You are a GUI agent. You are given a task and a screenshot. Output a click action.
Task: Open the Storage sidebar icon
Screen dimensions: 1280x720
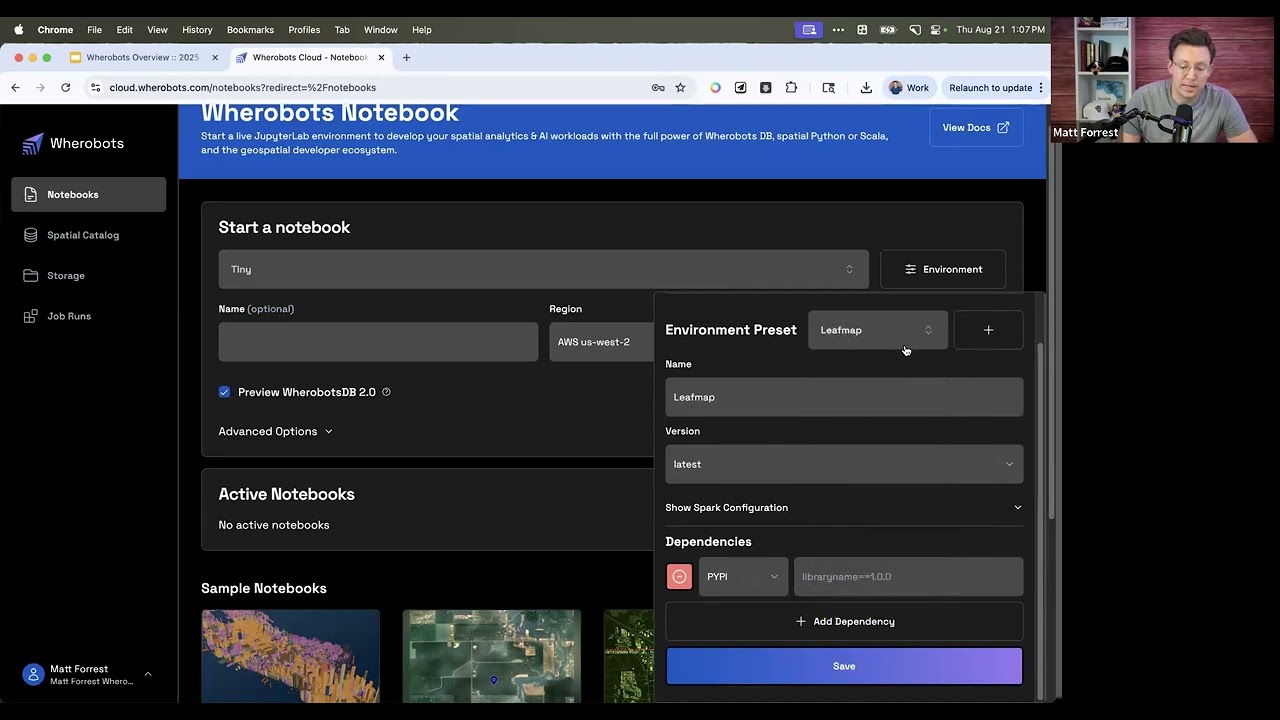click(30, 276)
